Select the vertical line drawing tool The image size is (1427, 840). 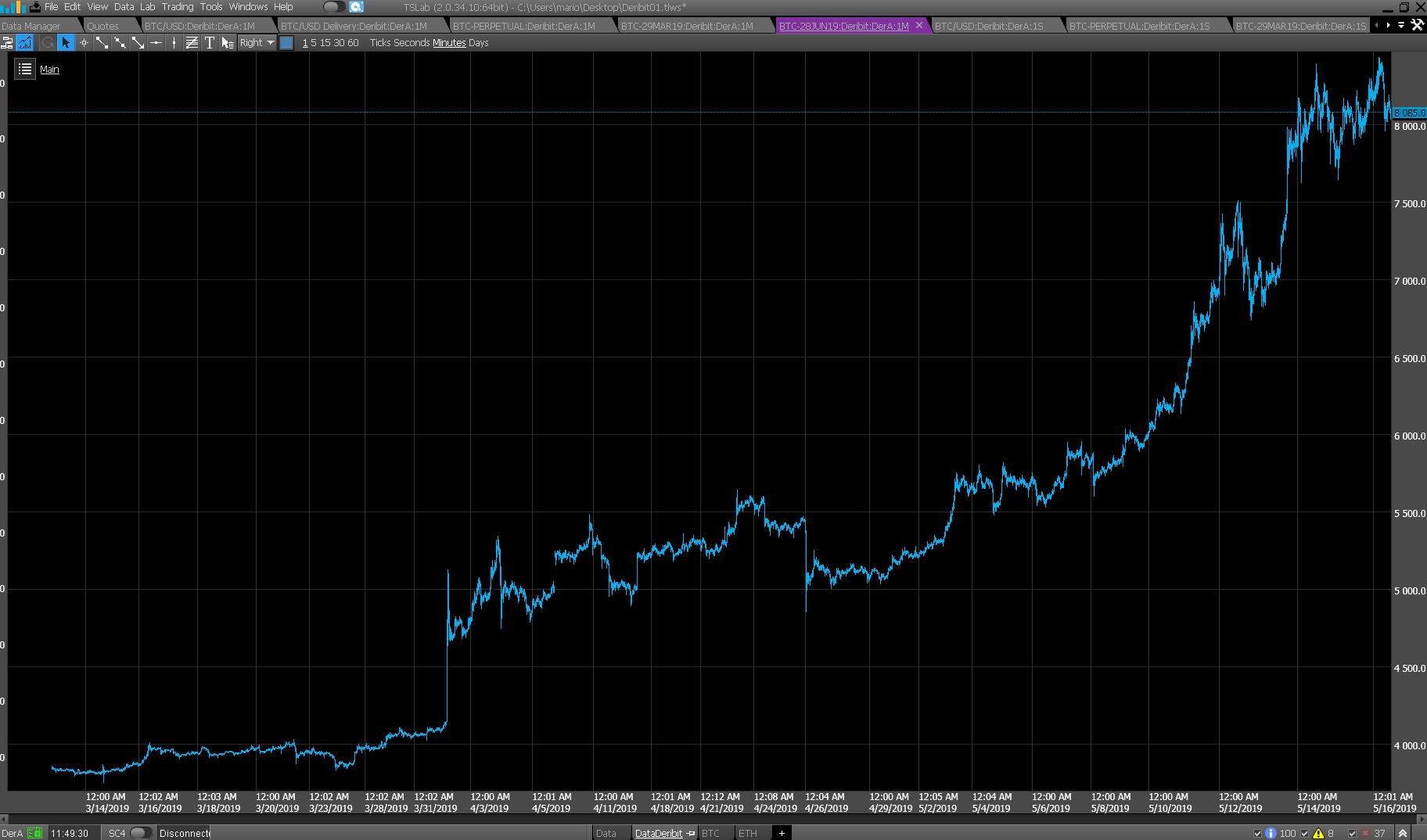(174, 43)
